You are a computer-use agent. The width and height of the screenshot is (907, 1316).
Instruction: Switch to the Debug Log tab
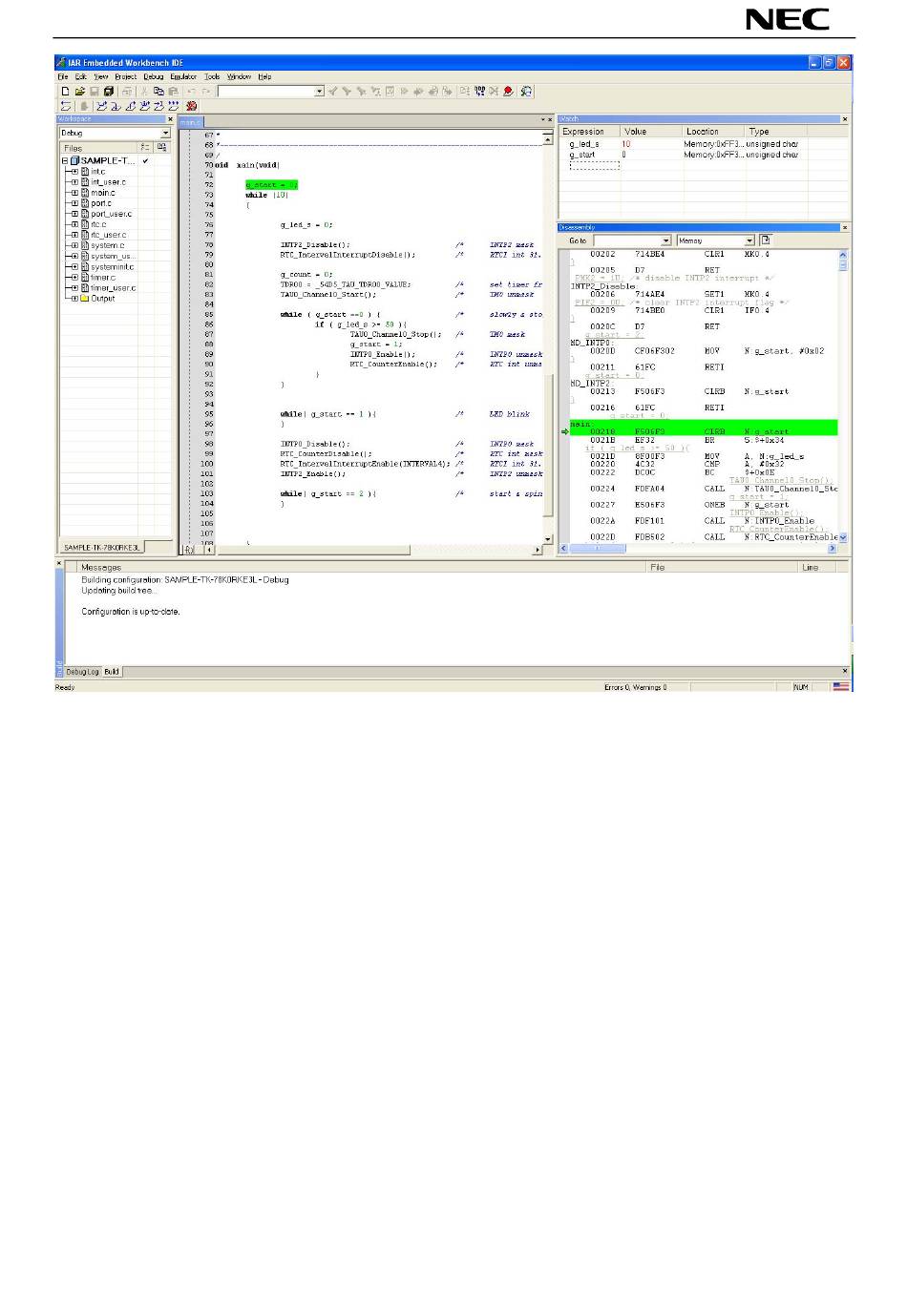82,672
